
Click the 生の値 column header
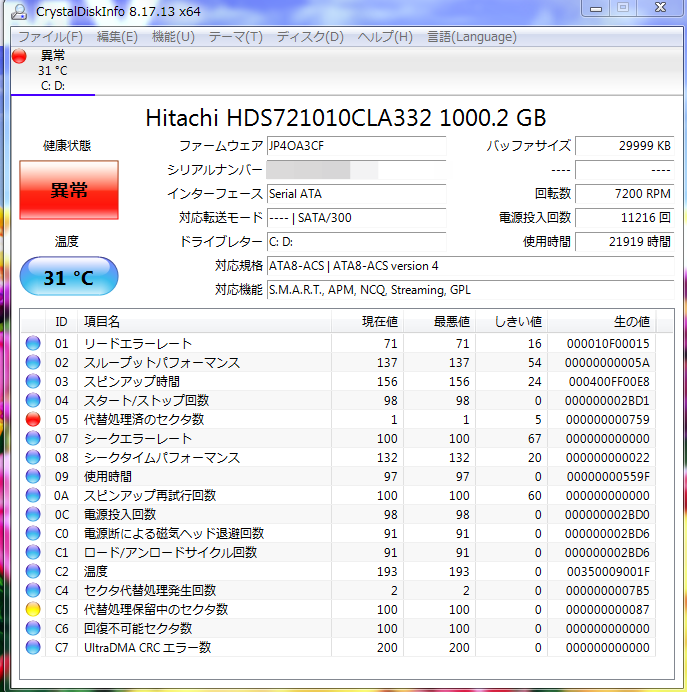[x=602, y=321]
